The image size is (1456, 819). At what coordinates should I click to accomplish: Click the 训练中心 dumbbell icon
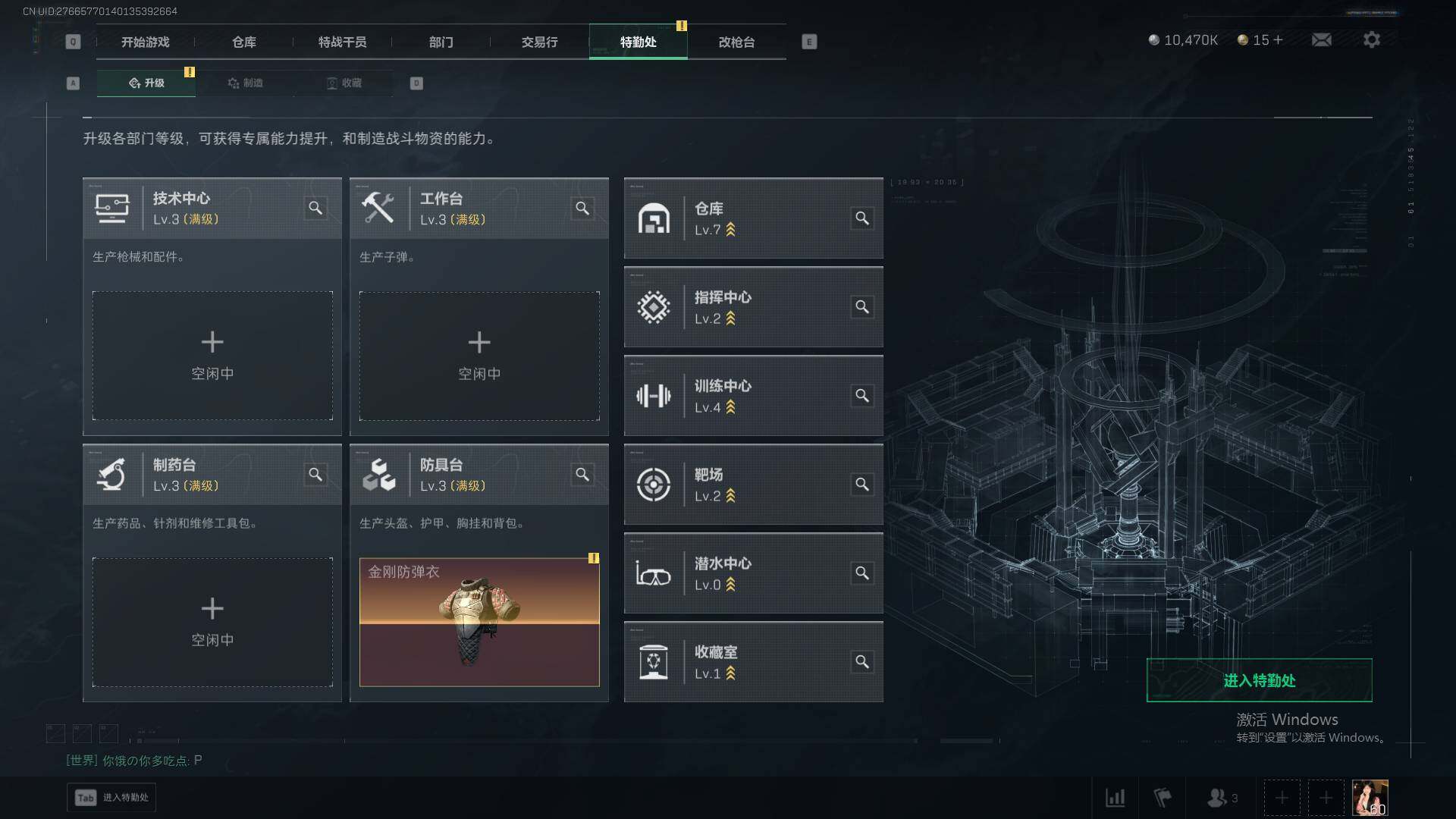(653, 396)
